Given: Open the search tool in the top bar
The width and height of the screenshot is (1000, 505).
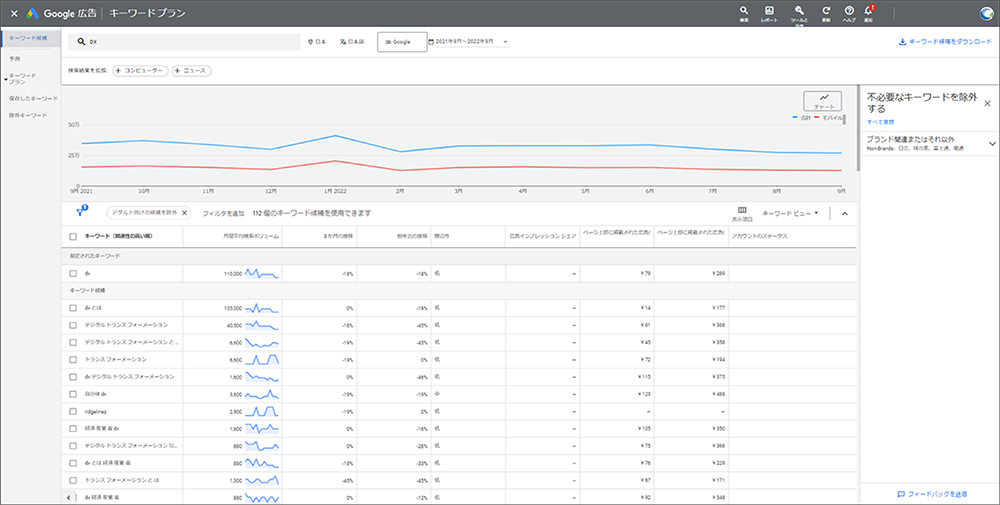Looking at the screenshot, I should [x=744, y=13].
